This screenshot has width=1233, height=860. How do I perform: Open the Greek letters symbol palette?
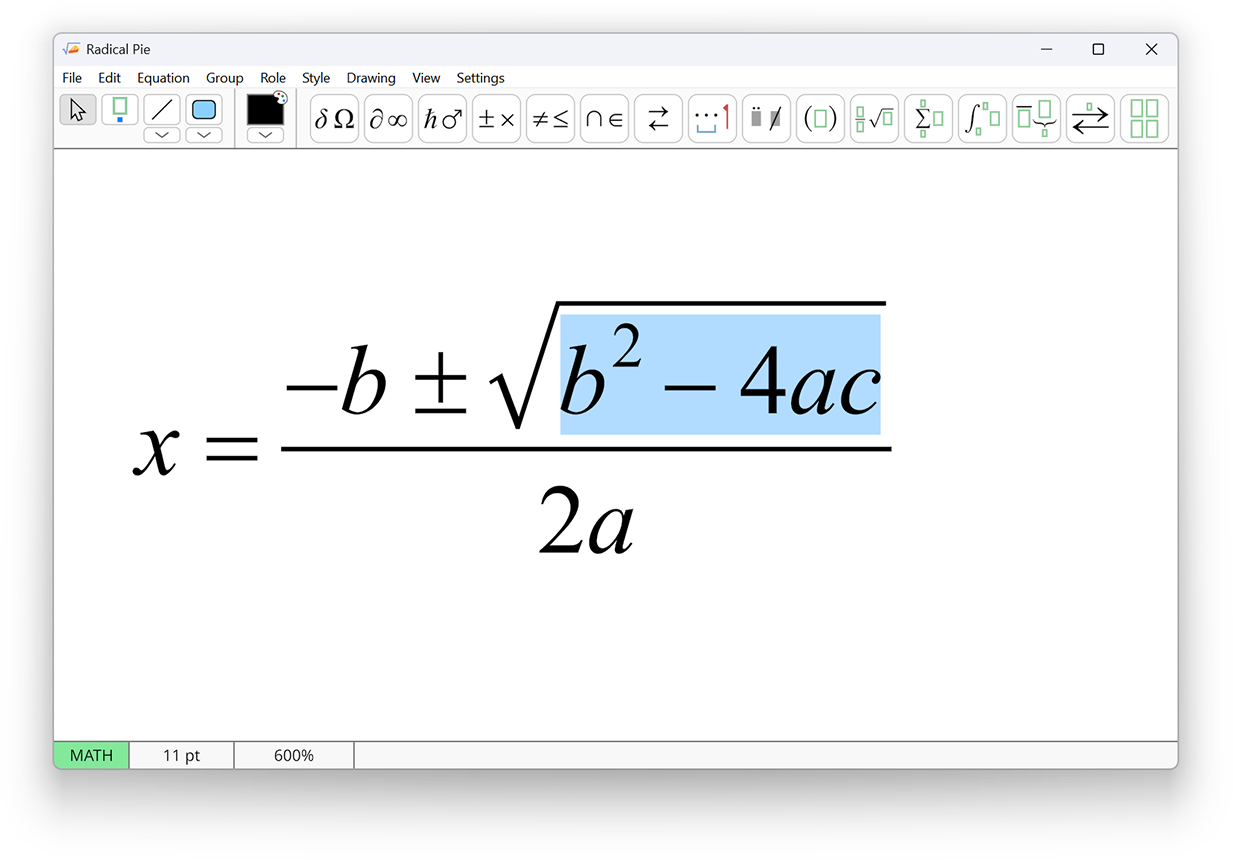pyautogui.click(x=334, y=118)
